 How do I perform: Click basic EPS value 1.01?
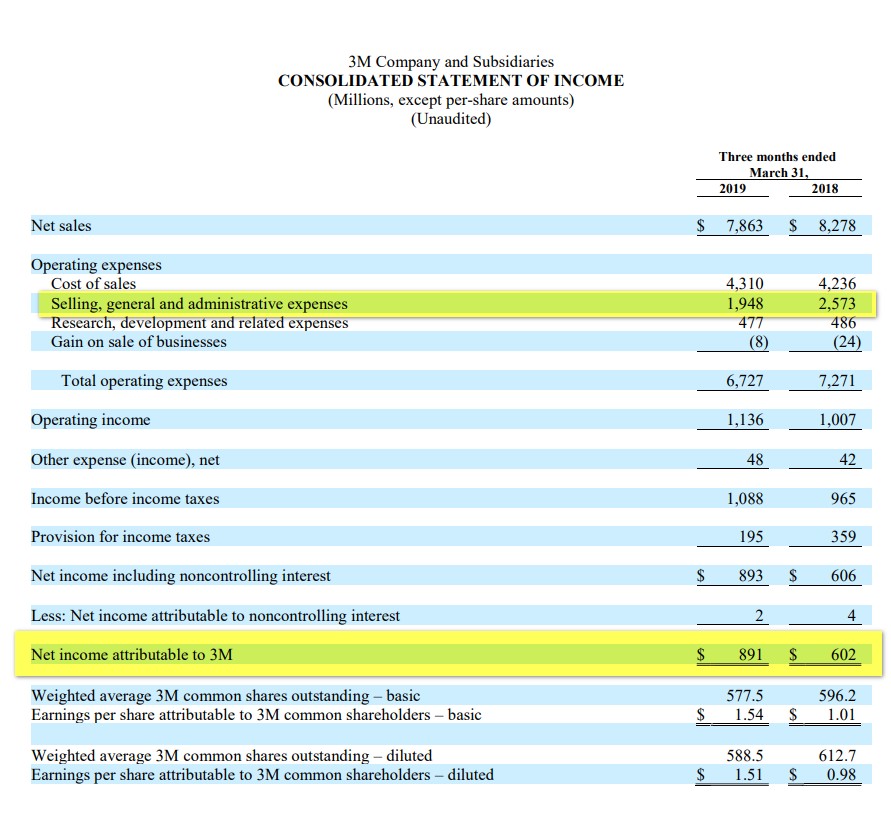(x=841, y=715)
